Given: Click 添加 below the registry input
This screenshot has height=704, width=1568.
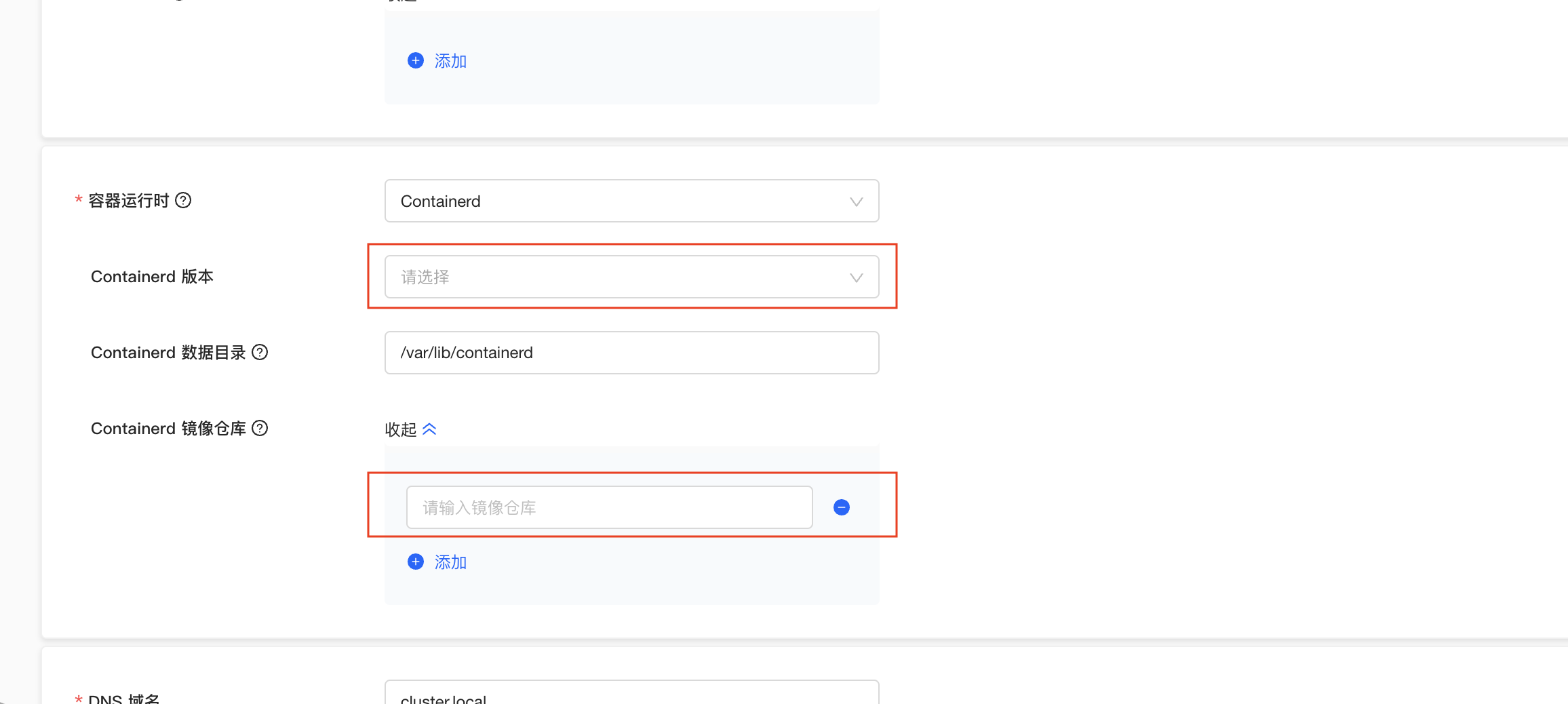Looking at the screenshot, I should pyautogui.click(x=450, y=562).
